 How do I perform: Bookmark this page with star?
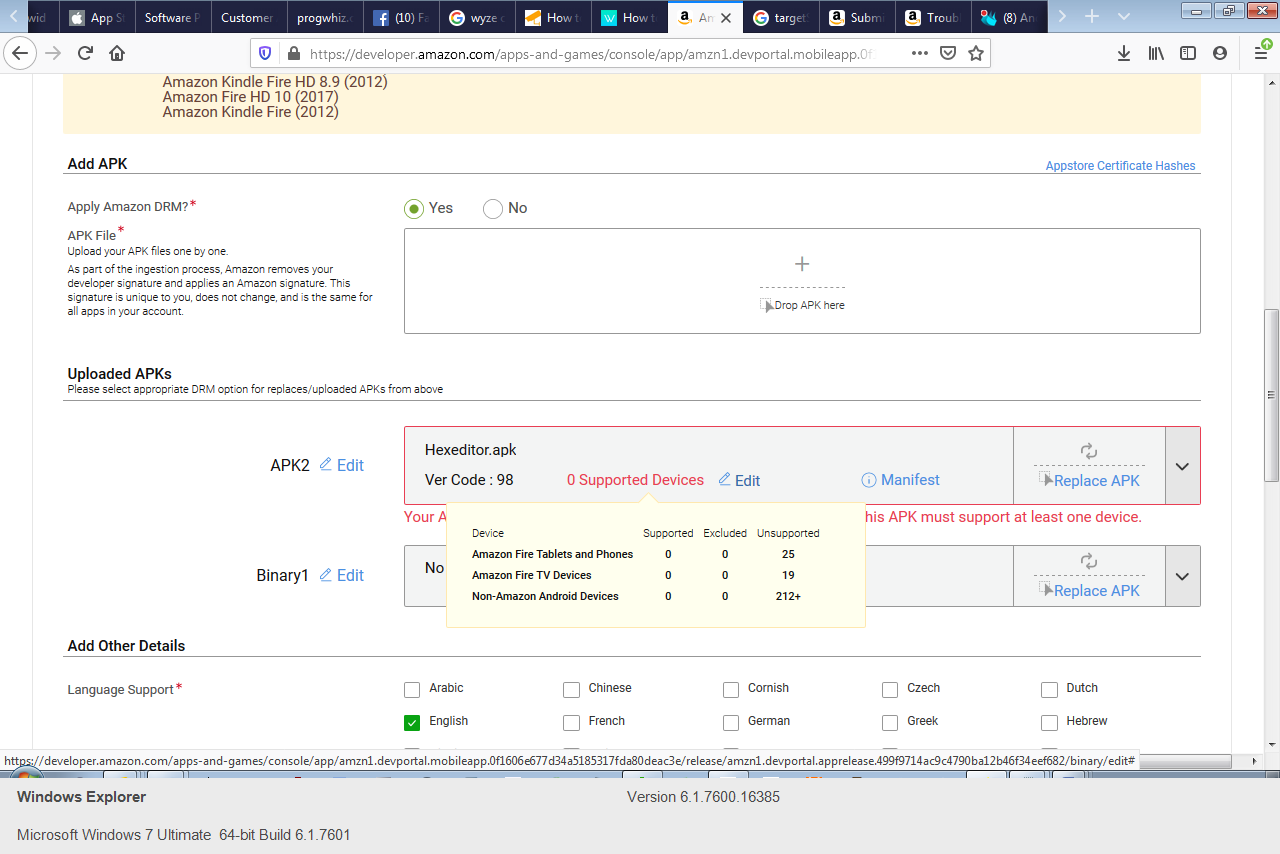point(976,53)
